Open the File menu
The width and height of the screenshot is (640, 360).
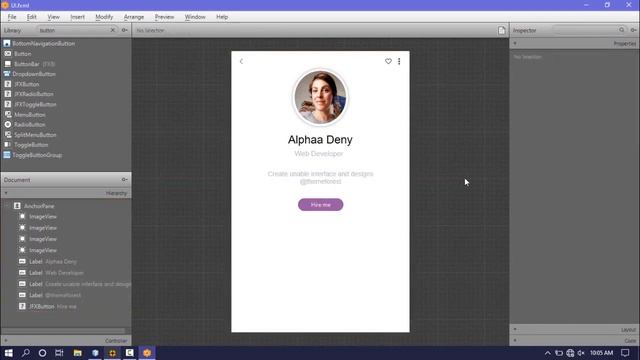click(12, 17)
